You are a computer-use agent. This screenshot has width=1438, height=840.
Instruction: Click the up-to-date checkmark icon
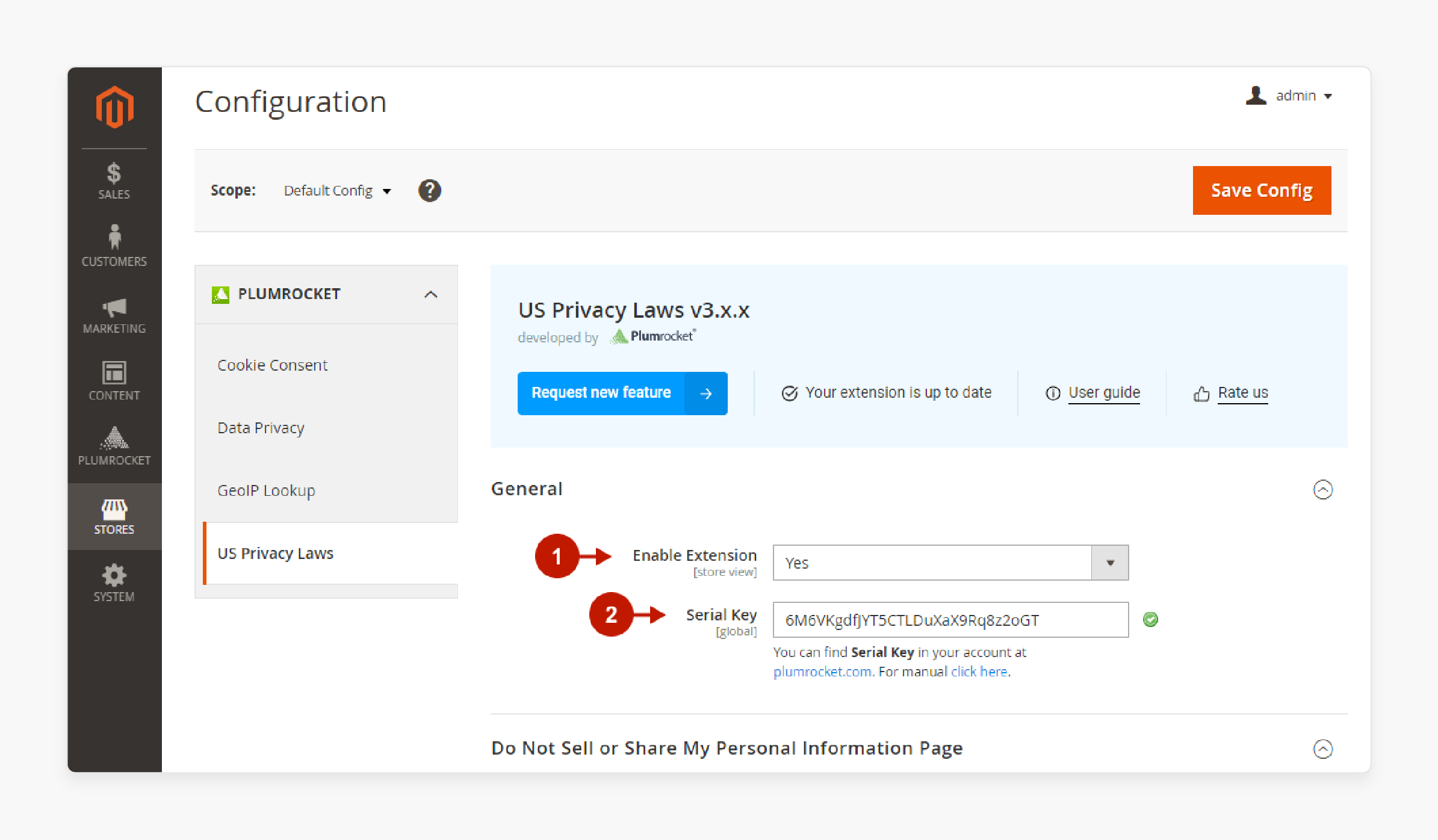(789, 393)
